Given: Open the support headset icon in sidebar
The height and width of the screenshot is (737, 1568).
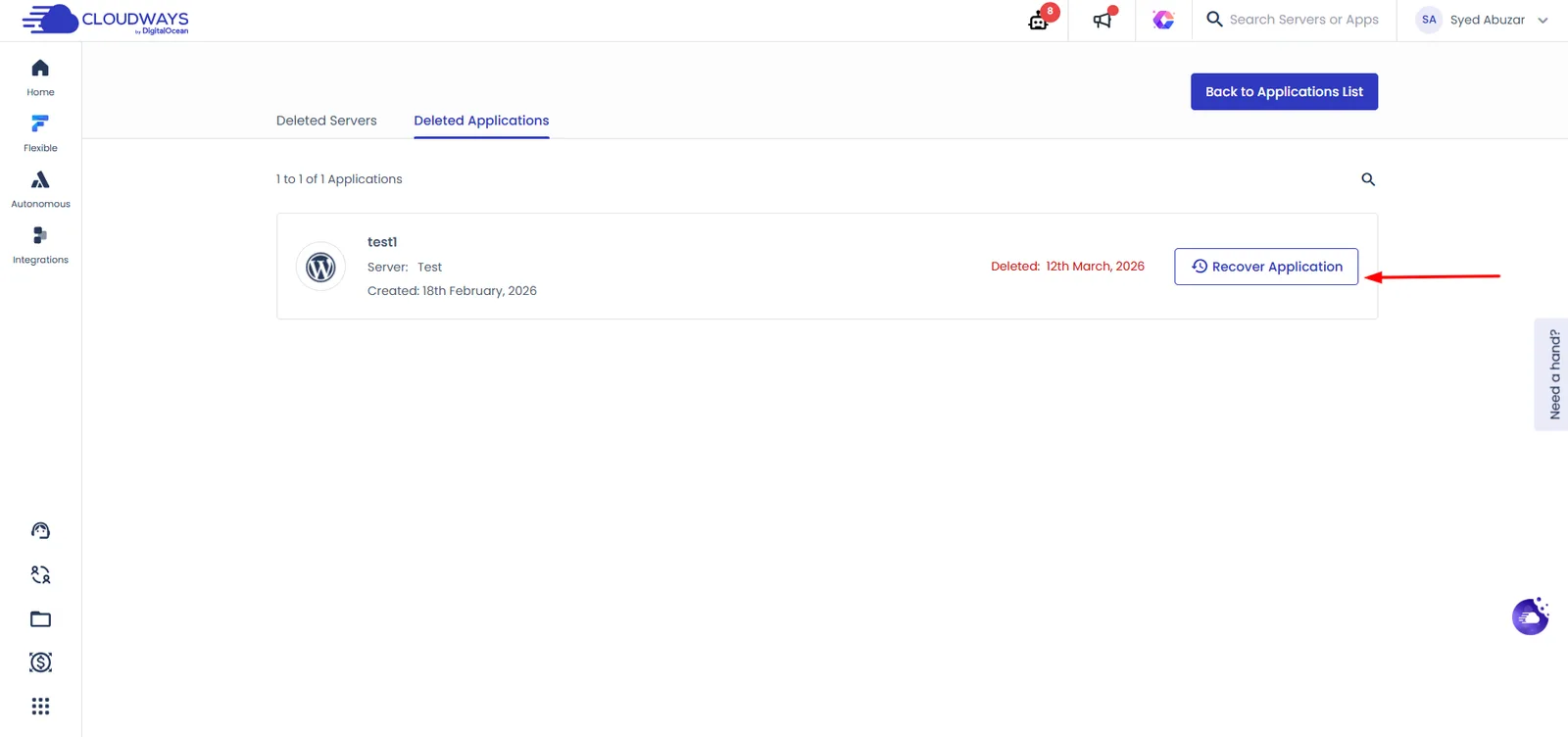Looking at the screenshot, I should coord(40,531).
